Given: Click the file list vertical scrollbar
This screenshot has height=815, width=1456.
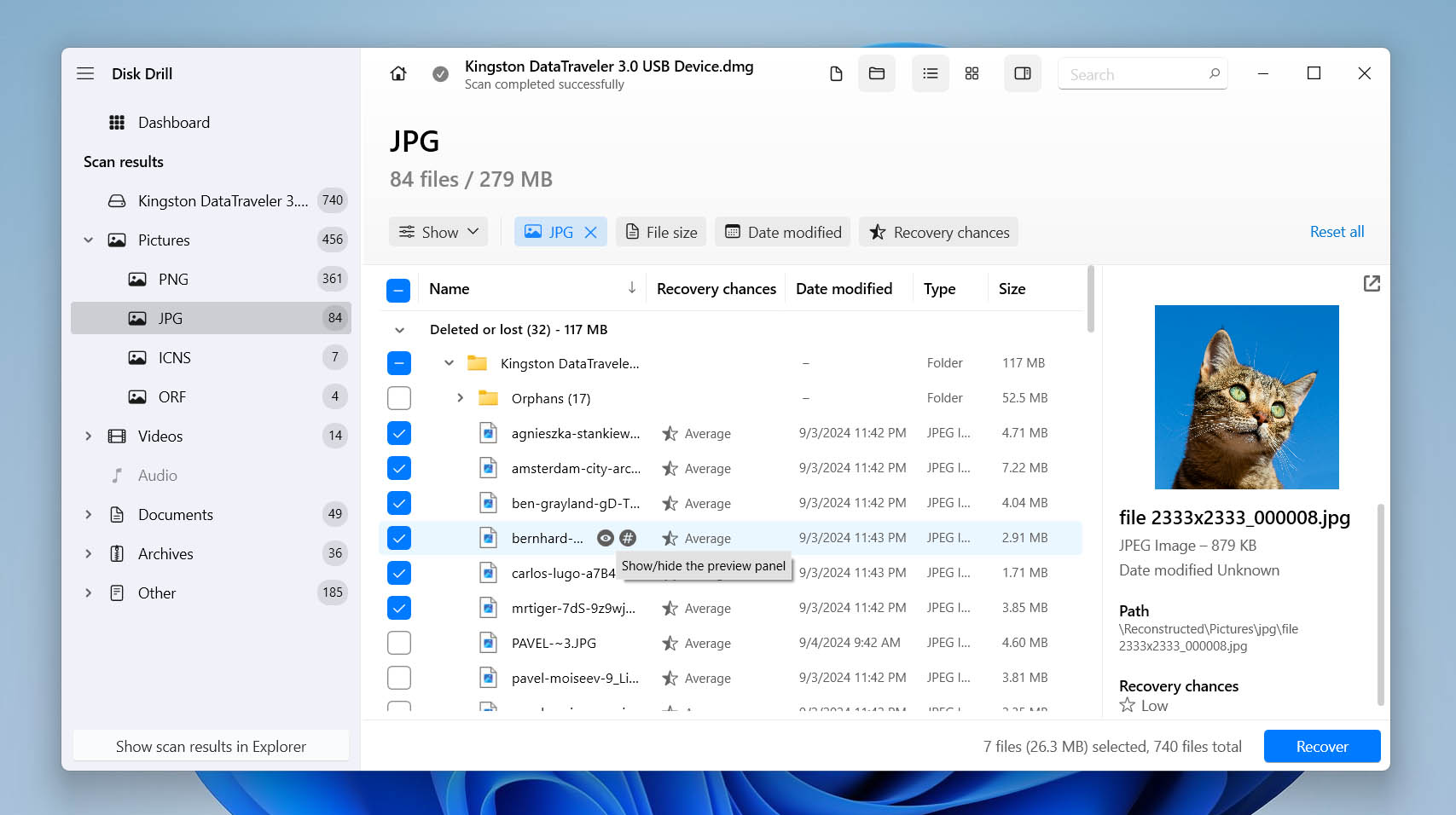Looking at the screenshot, I should click(1090, 300).
